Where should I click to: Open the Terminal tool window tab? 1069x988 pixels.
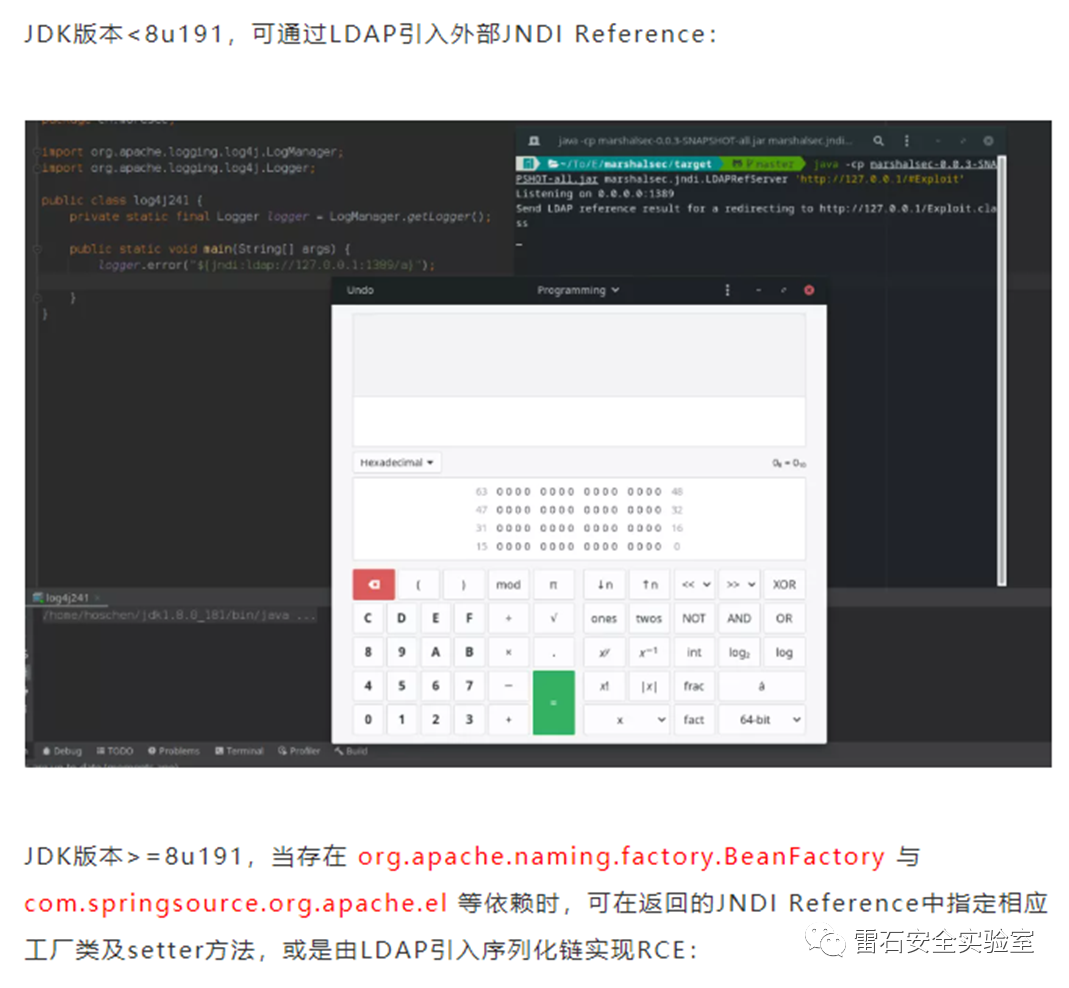[239, 751]
